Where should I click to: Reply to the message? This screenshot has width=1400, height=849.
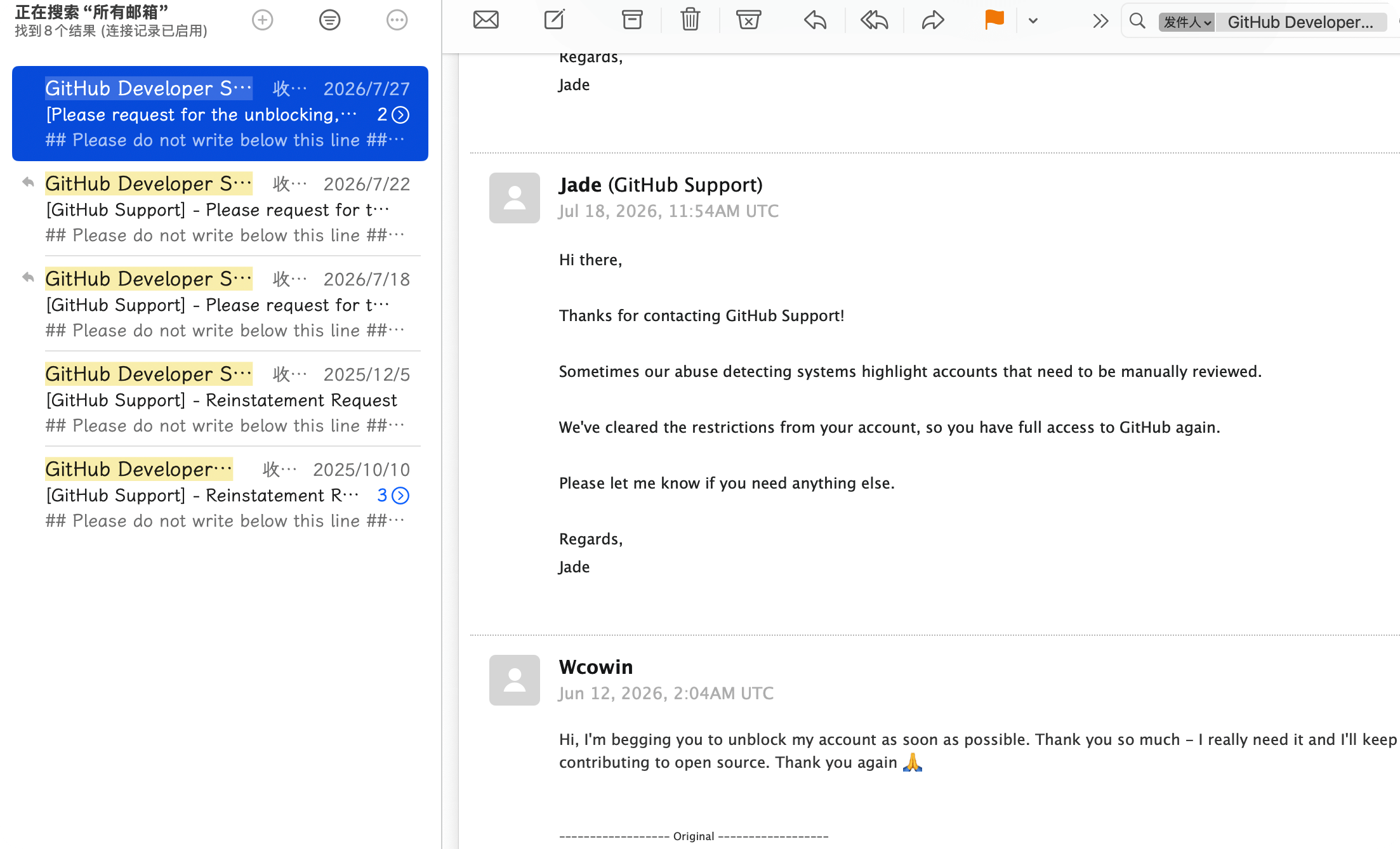(x=816, y=20)
